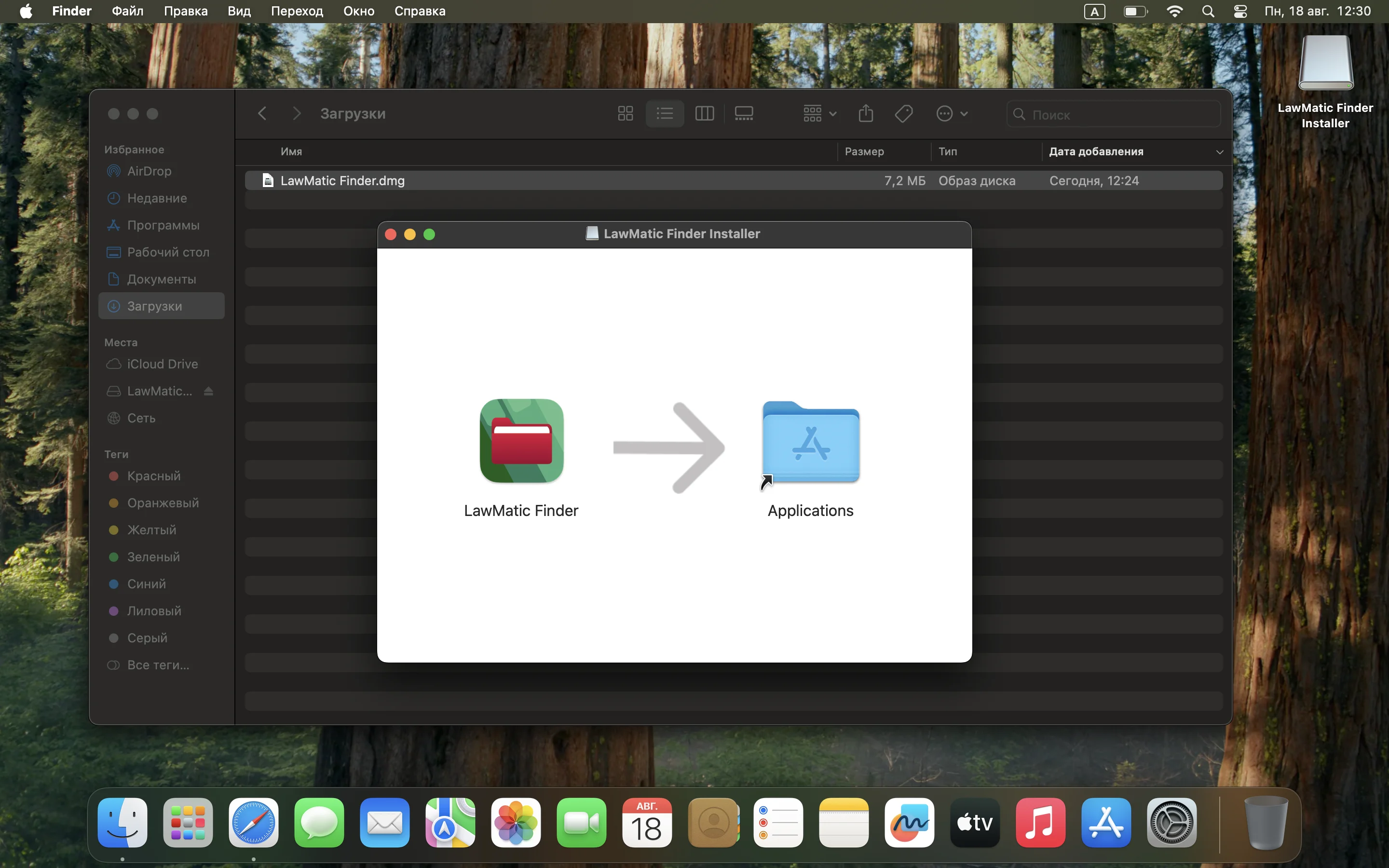Screen dimensions: 1389x868
Task: Open the Trash in the Dock
Action: (x=1266, y=823)
